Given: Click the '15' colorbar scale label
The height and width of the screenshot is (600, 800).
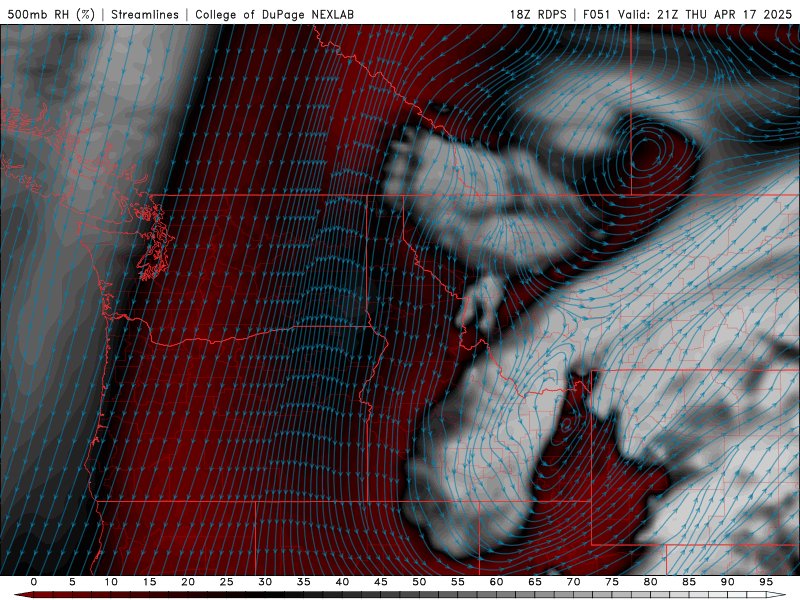Looking at the screenshot, I should (149, 582).
